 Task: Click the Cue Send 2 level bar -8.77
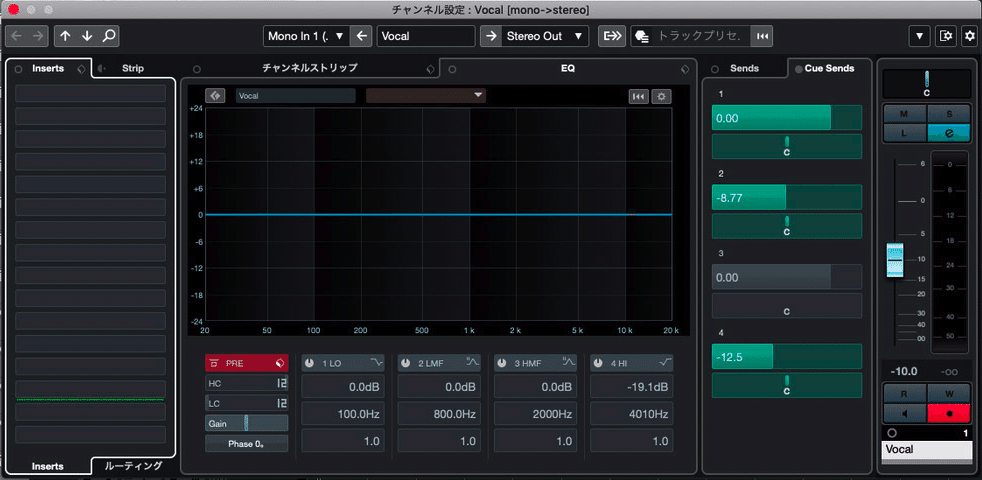(787, 197)
